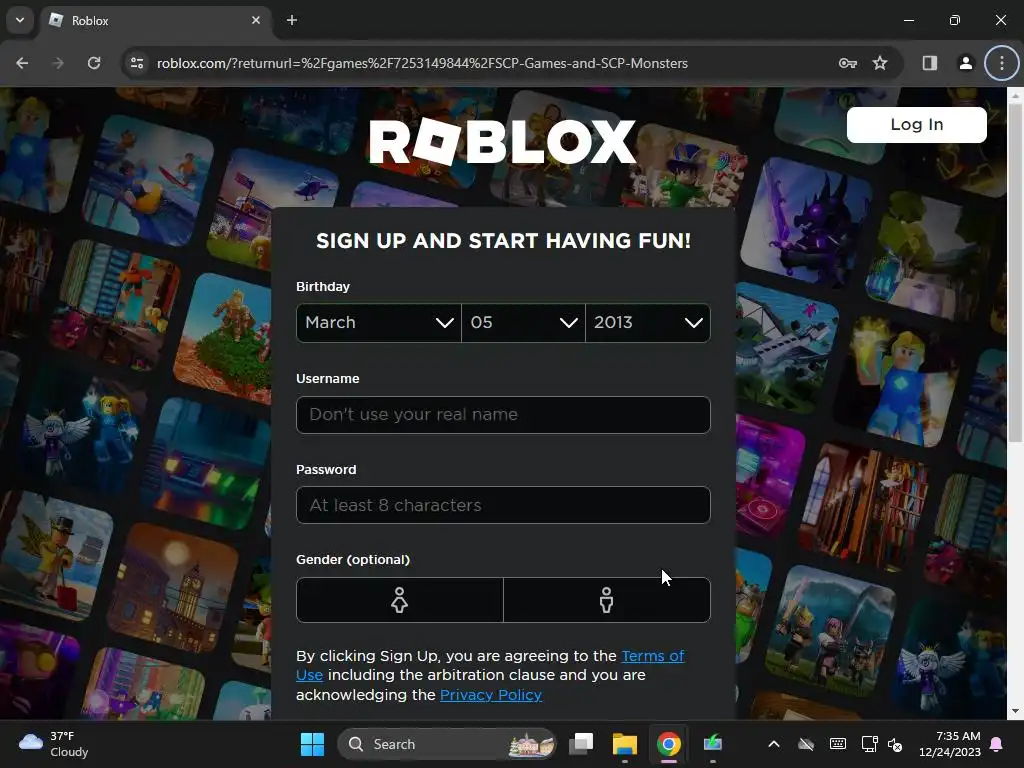
Task: Click the scrollbar down arrow
Action: point(1015,711)
